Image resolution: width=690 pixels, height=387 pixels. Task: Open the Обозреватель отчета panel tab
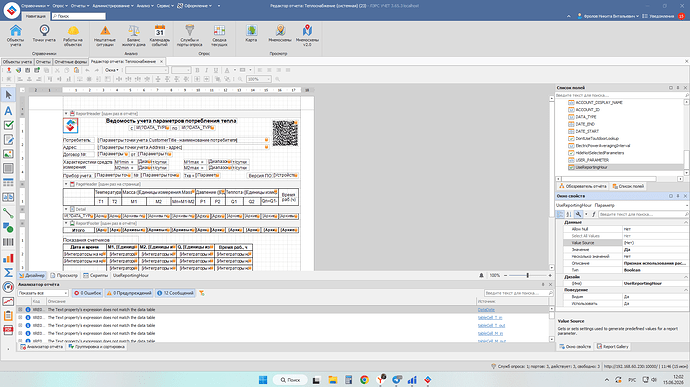click(583, 187)
